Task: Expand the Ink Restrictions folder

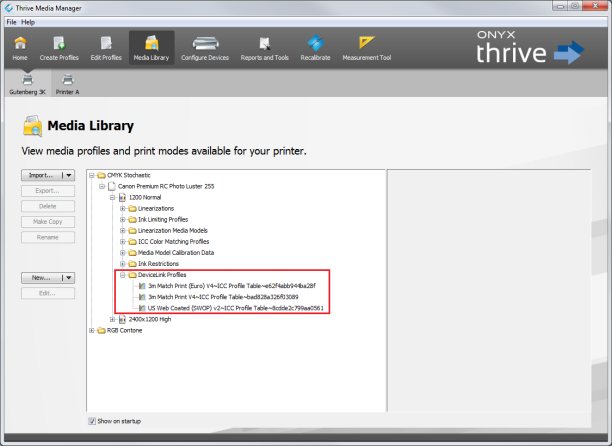Action: (123, 264)
